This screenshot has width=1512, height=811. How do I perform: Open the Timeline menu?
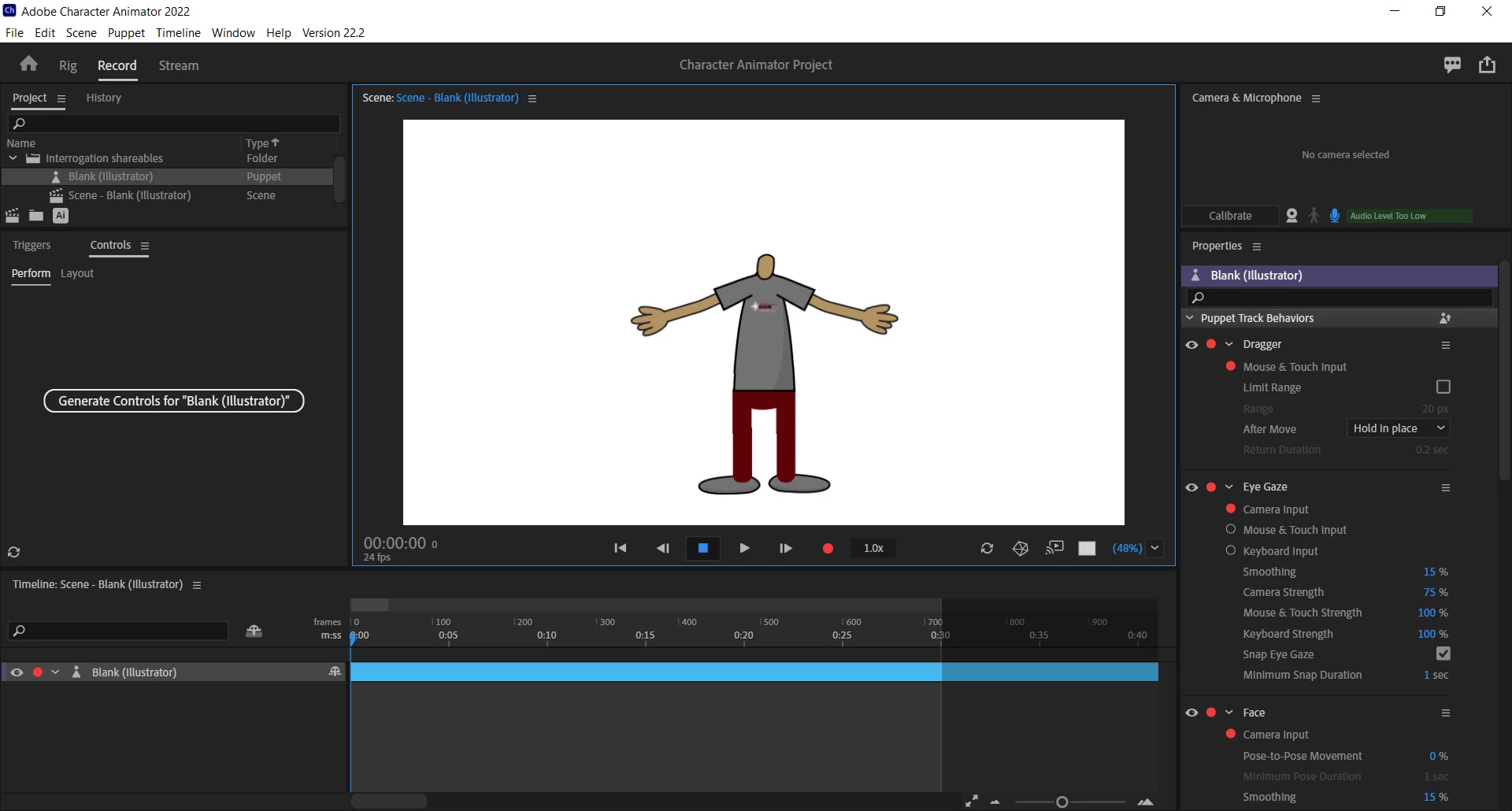point(178,33)
